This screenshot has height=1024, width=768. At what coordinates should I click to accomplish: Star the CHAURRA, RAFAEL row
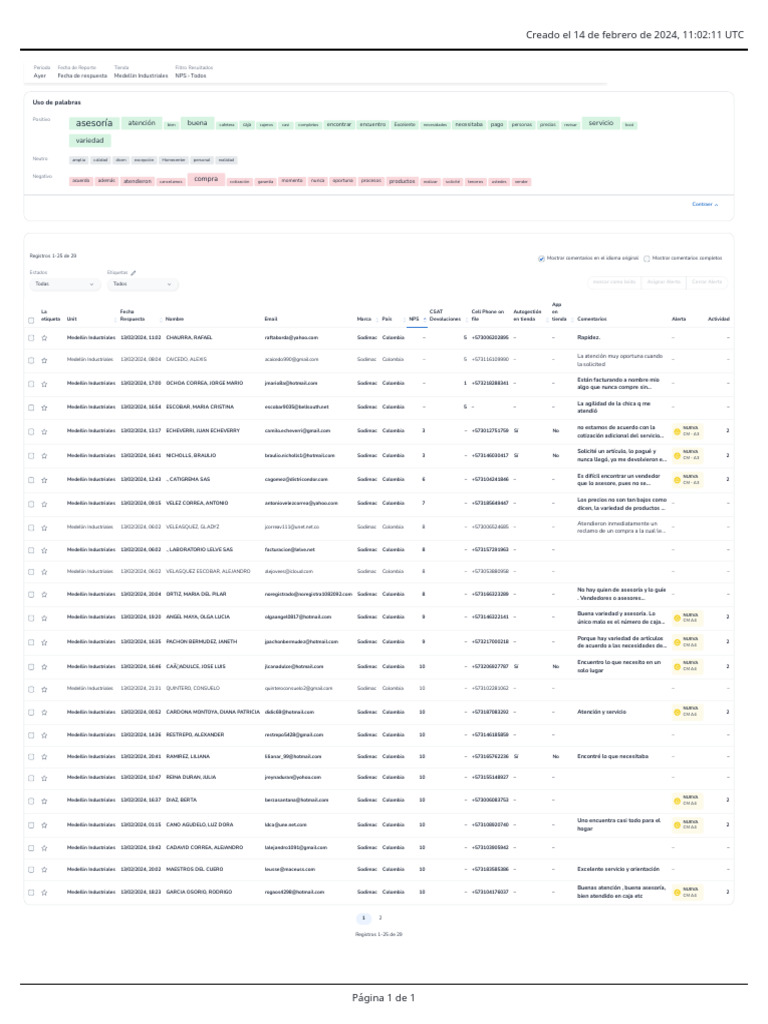click(x=44, y=338)
